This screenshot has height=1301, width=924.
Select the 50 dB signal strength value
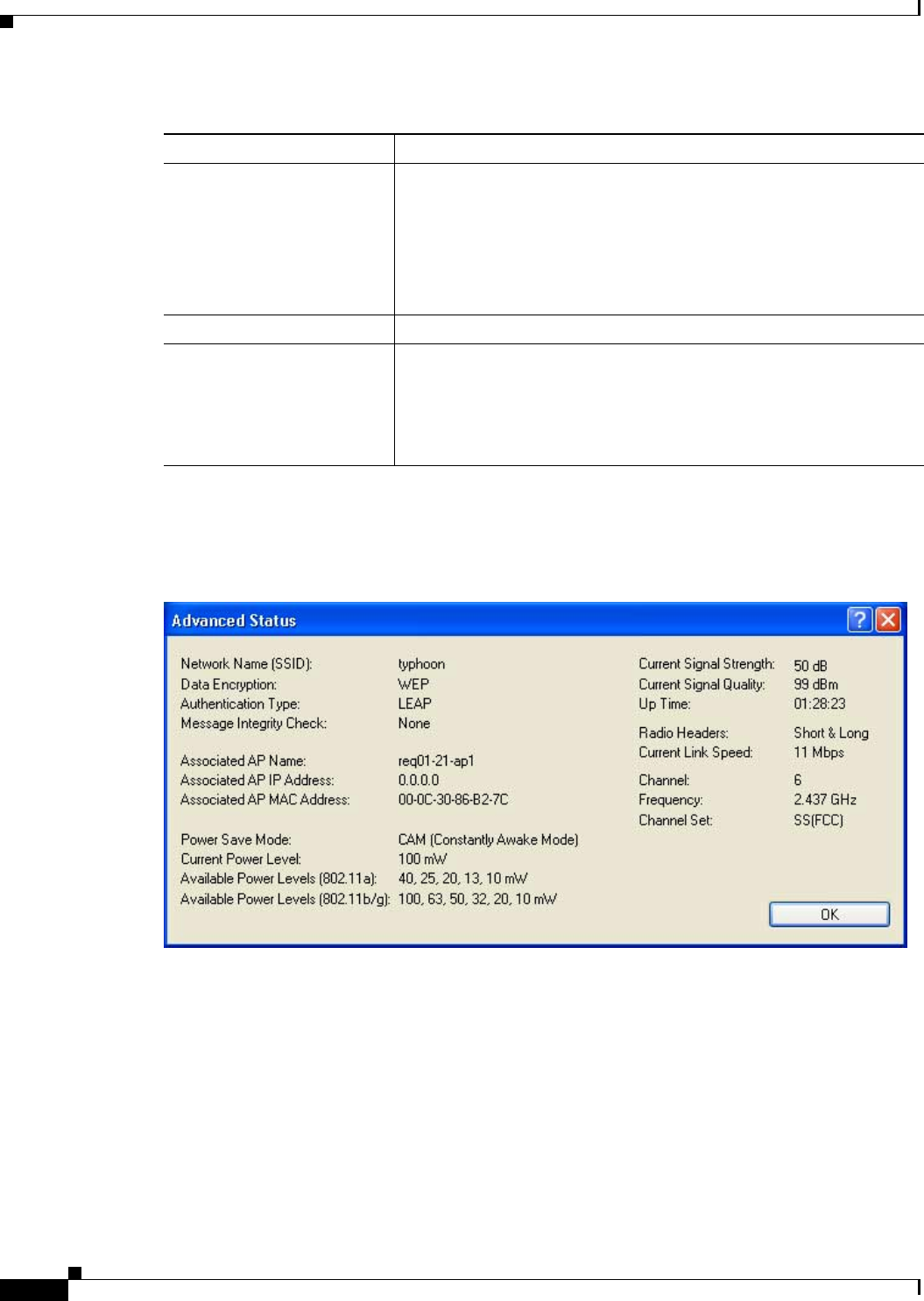coord(810,666)
